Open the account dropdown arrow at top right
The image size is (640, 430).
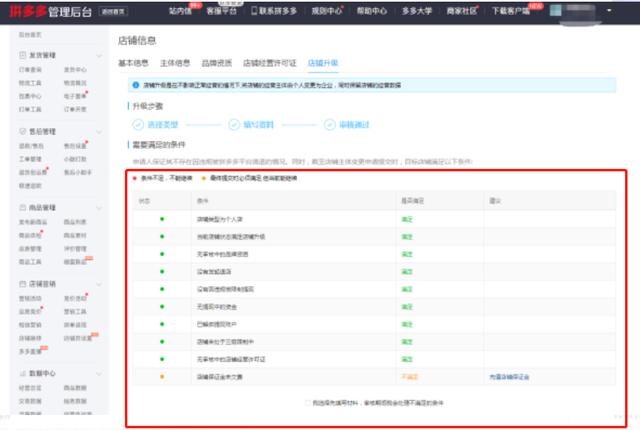tap(609, 11)
